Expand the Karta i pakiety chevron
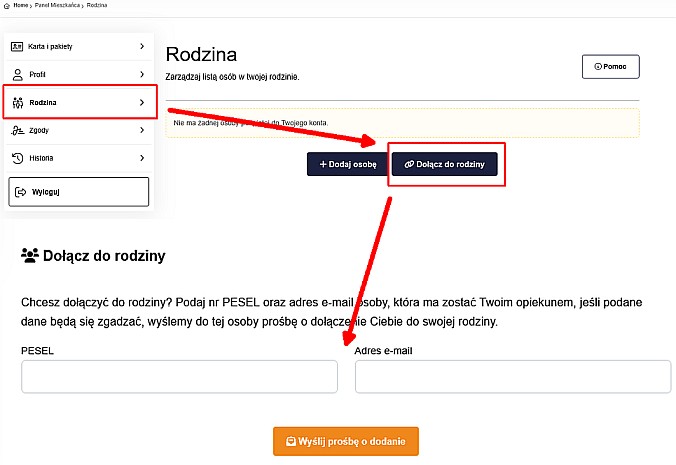Screen dimensions: 676x465 point(142,46)
